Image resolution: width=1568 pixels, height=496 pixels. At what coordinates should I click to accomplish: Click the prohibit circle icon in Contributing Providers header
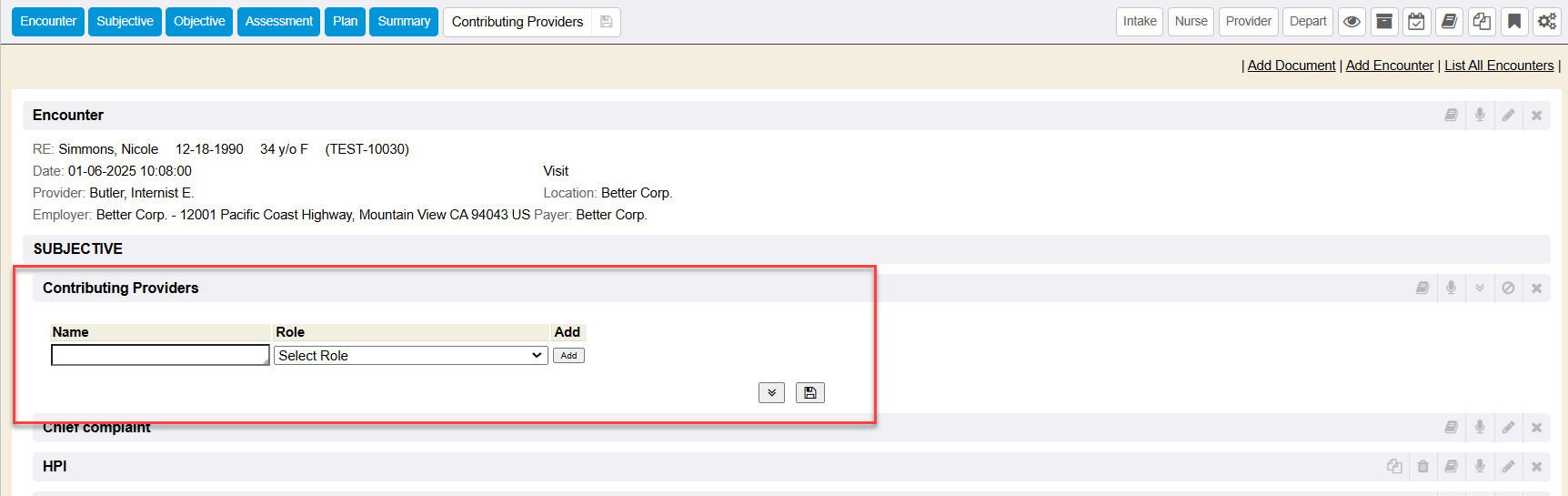click(1508, 288)
